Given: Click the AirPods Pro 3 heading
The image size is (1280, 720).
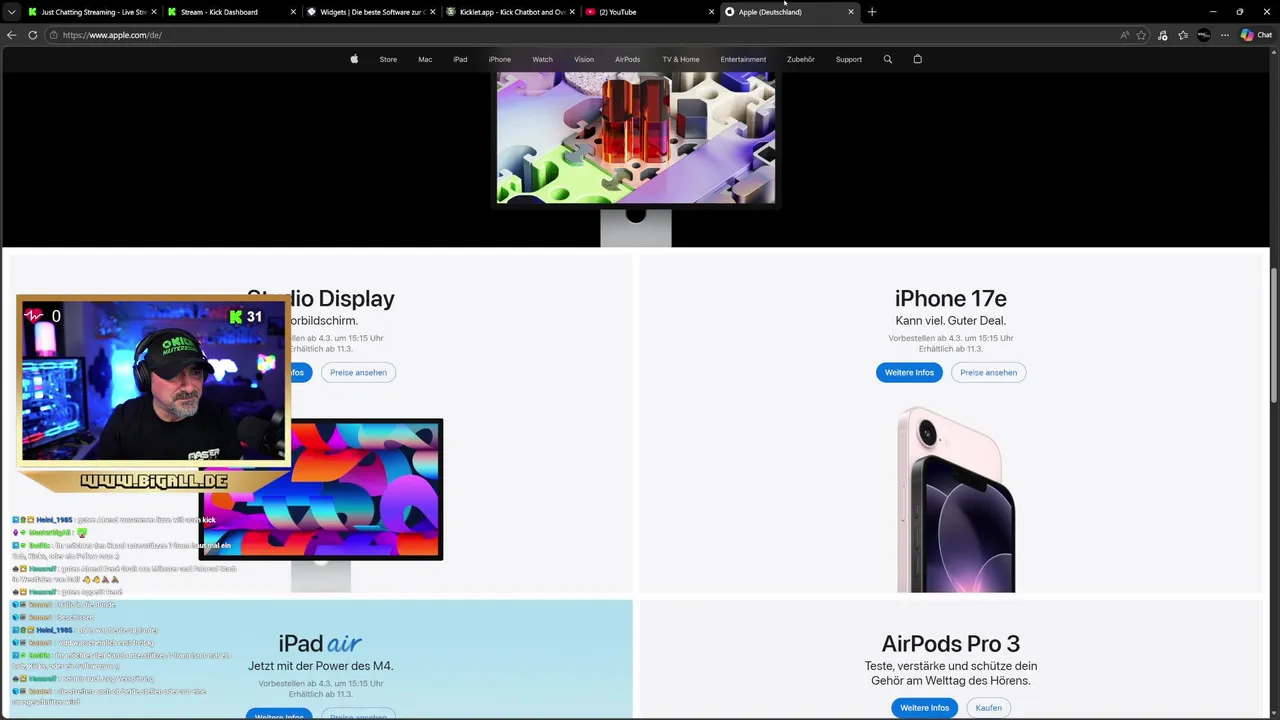Looking at the screenshot, I should [x=951, y=643].
